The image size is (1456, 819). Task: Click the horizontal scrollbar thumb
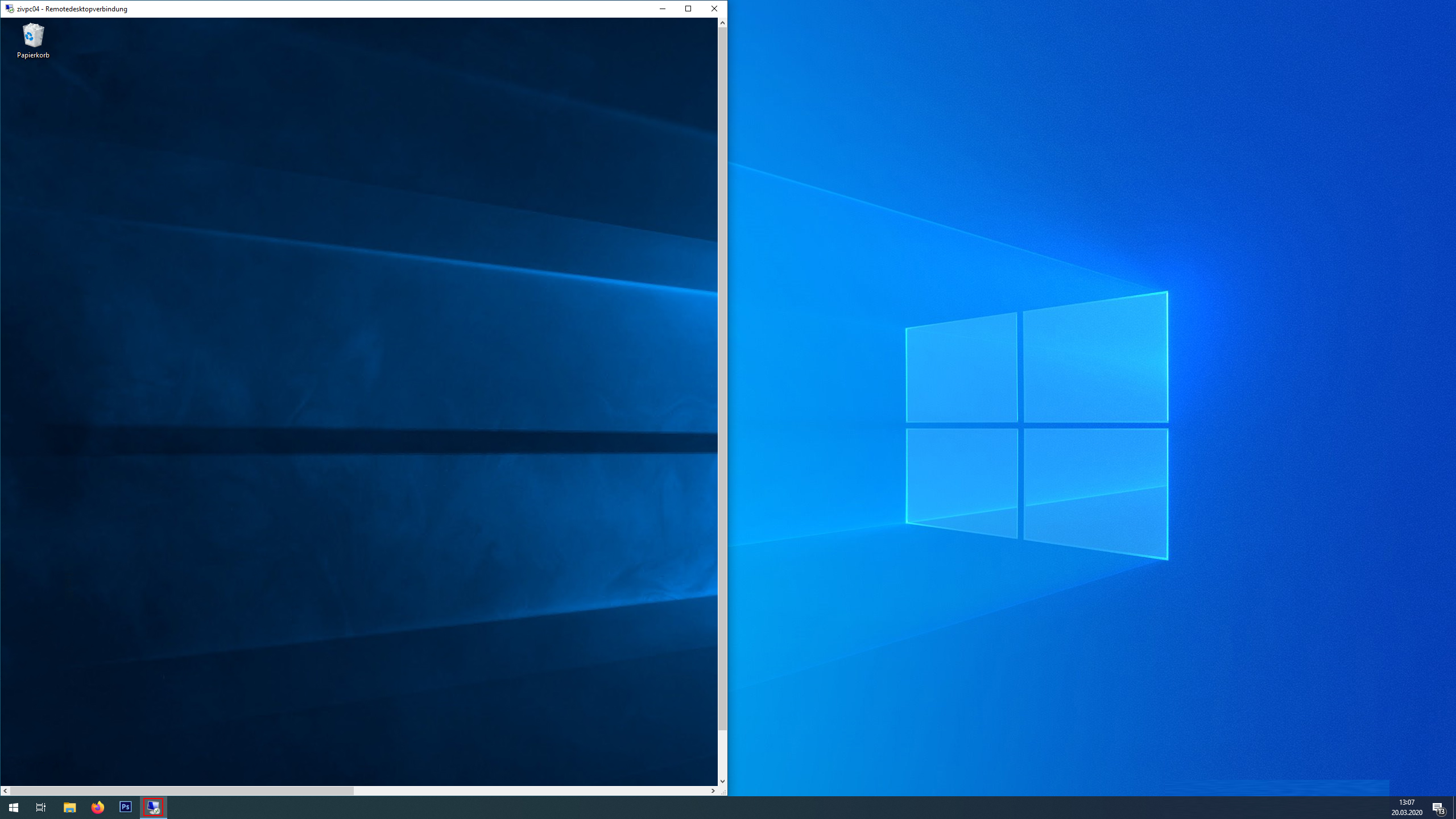[182, 791]
